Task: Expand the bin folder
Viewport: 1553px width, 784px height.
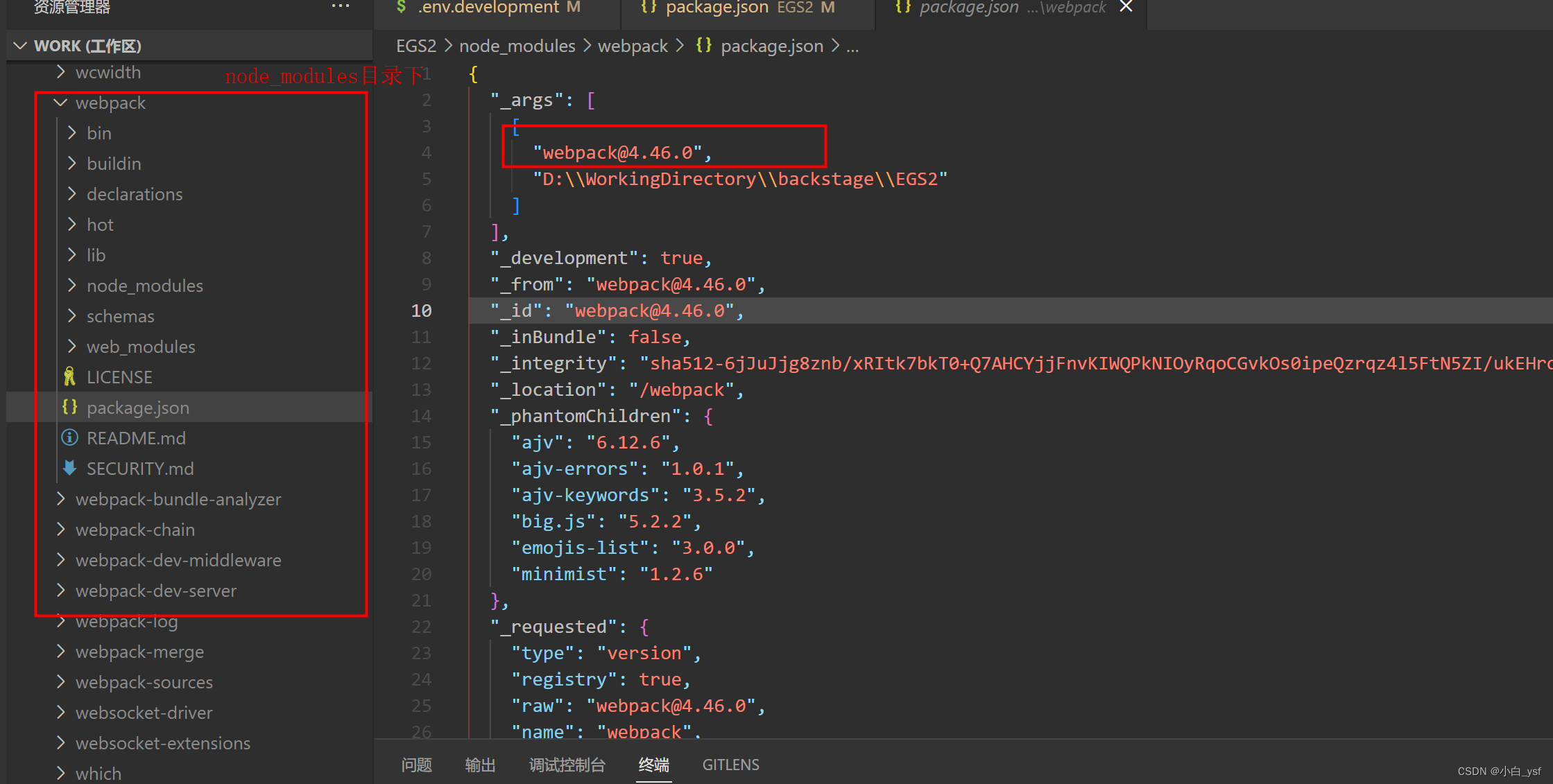Action: coord(72,132)
